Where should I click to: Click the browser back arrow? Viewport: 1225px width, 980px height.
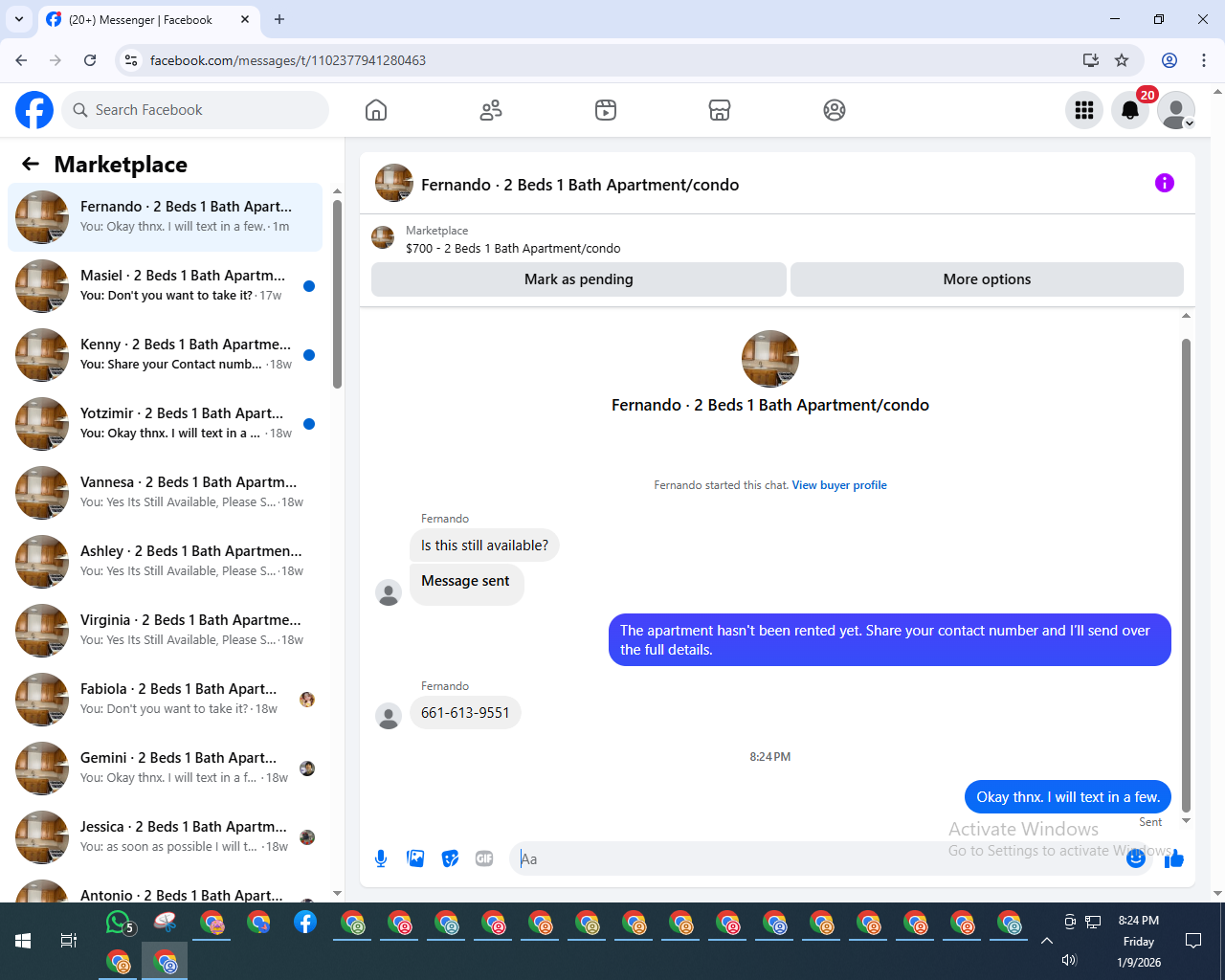click(x=21, y=60)
